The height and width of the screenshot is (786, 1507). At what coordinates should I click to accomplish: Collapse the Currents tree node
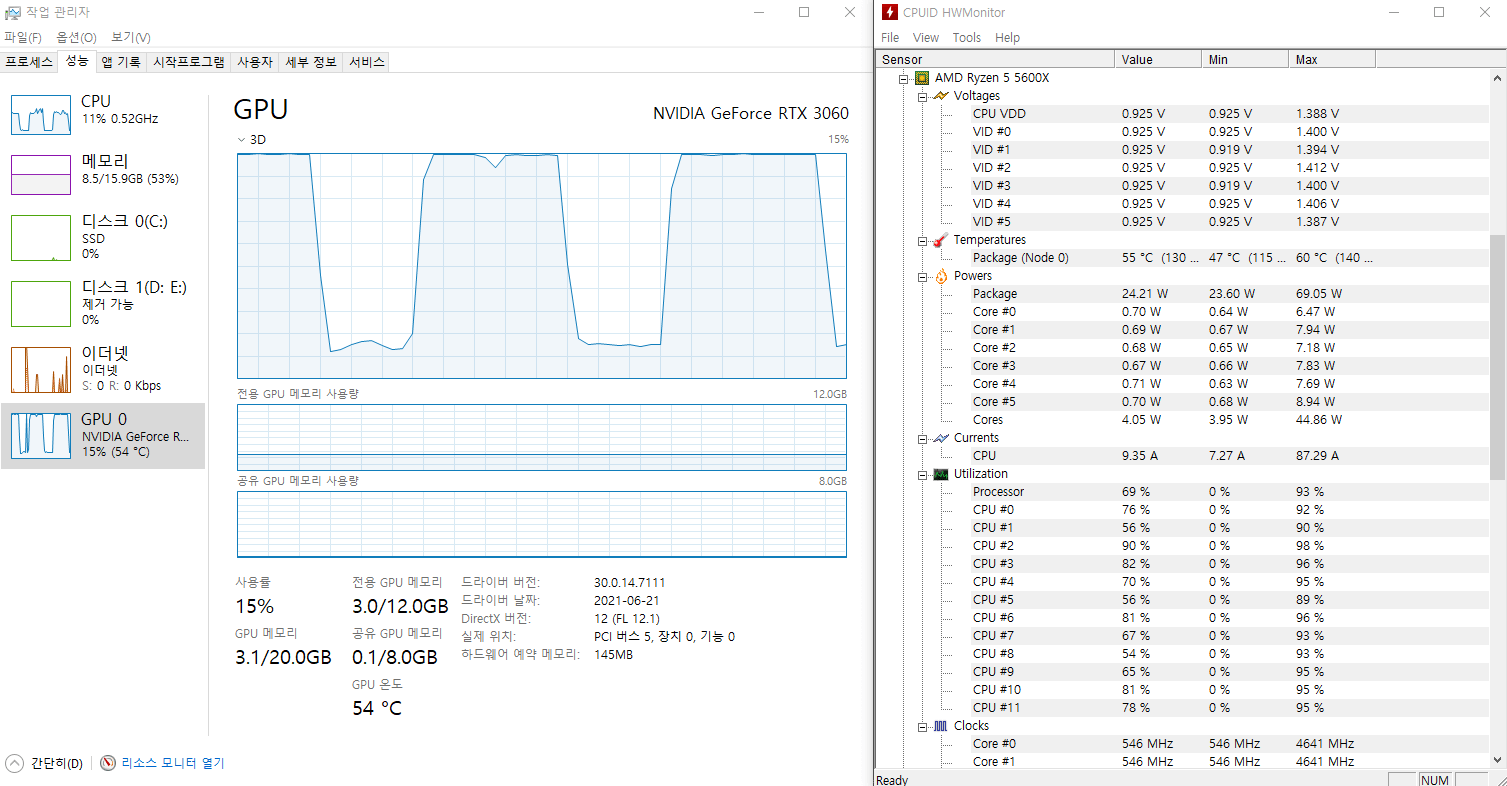click(922, 438)
